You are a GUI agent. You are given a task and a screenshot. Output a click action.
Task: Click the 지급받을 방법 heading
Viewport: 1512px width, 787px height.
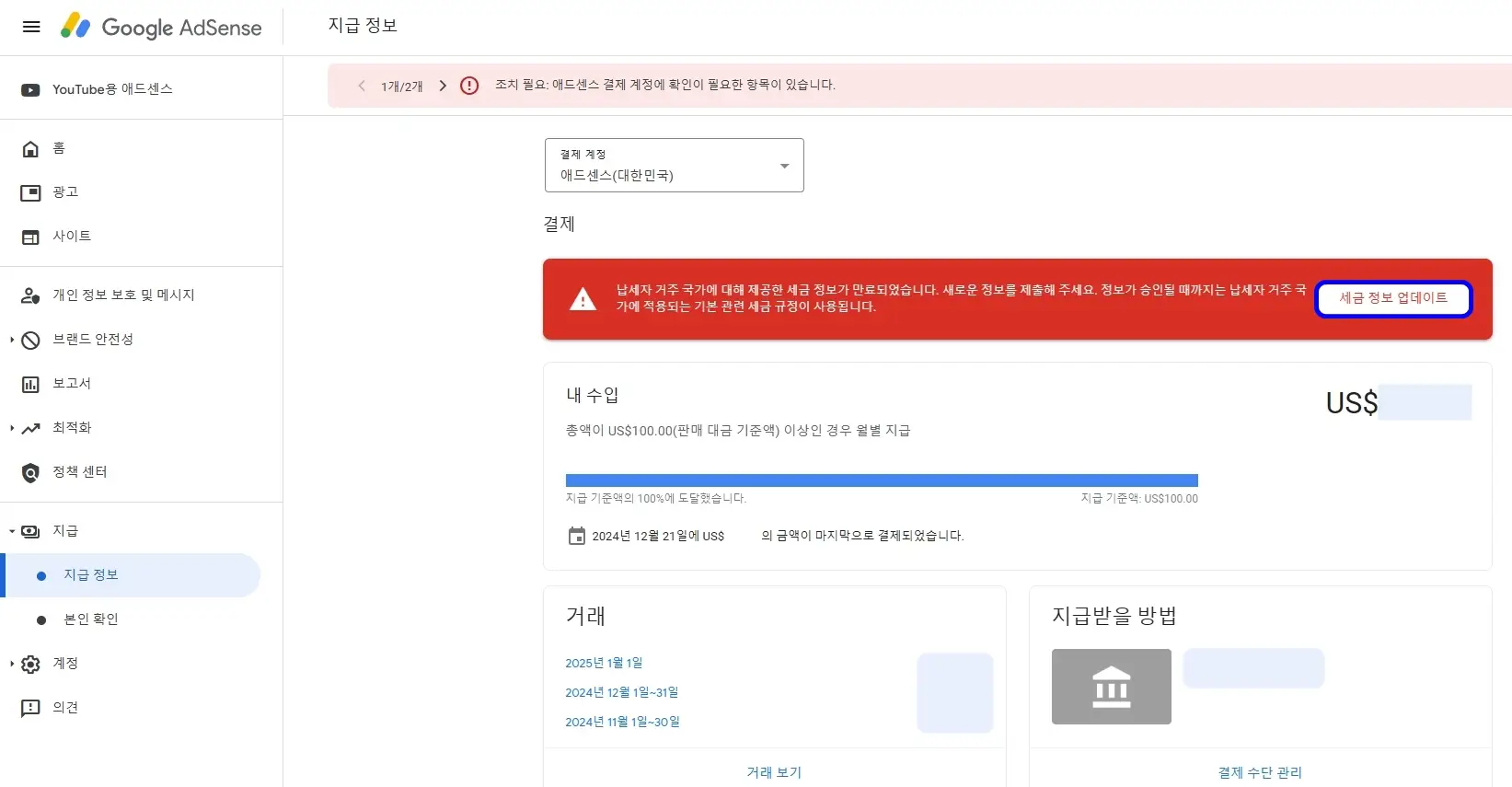click(1114, 616)
